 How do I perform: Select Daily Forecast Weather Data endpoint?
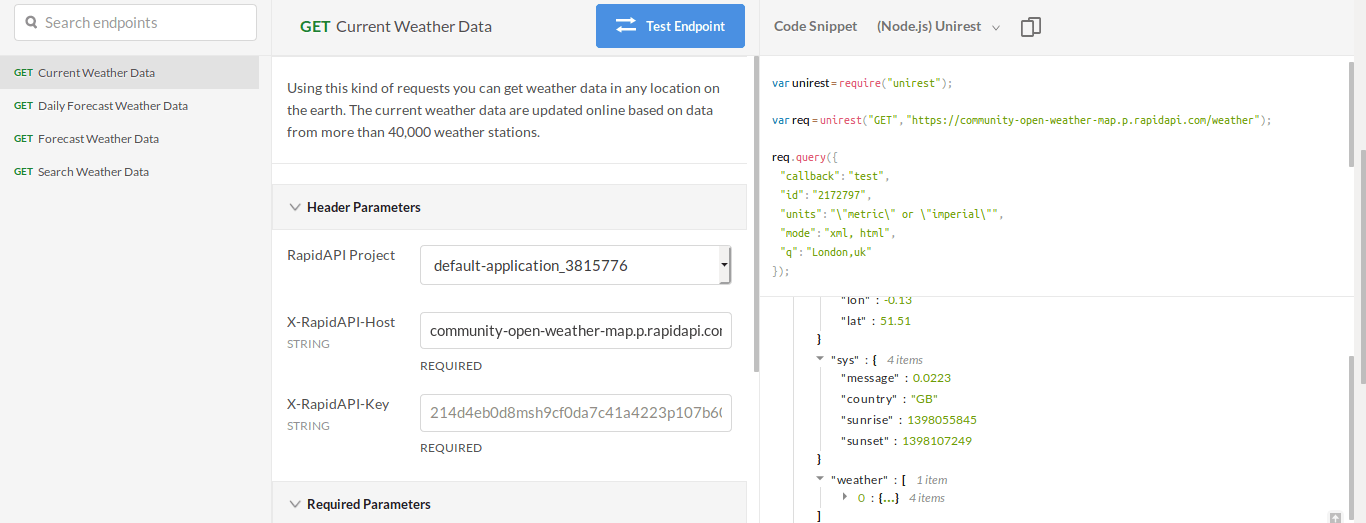[129, 105]
